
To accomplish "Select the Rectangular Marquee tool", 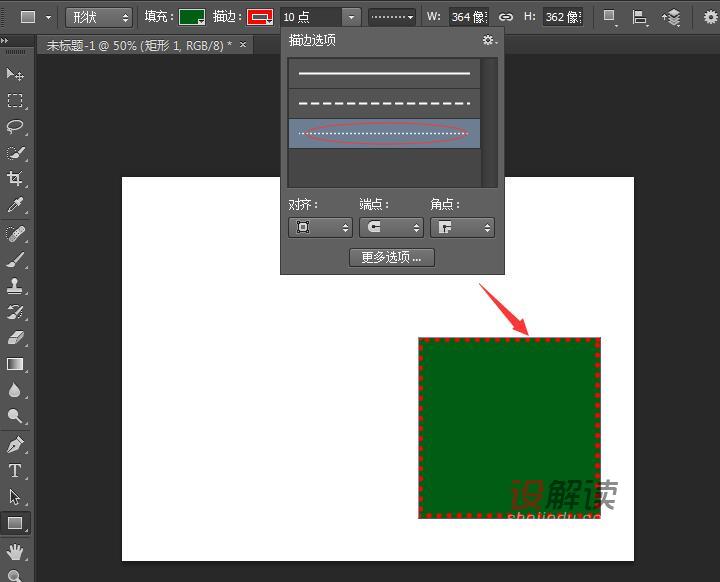I will coord(15,101).
